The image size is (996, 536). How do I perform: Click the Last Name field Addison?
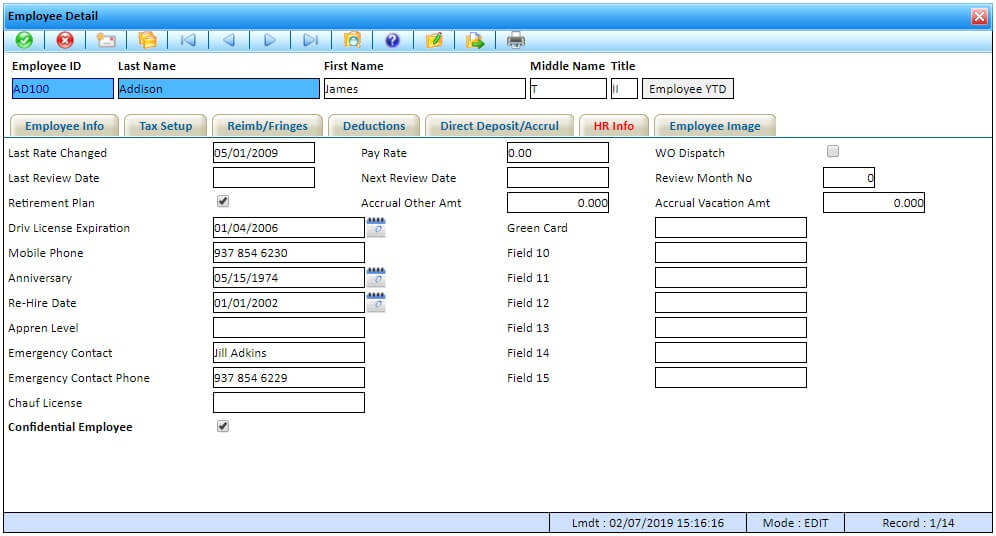[219, 89]
